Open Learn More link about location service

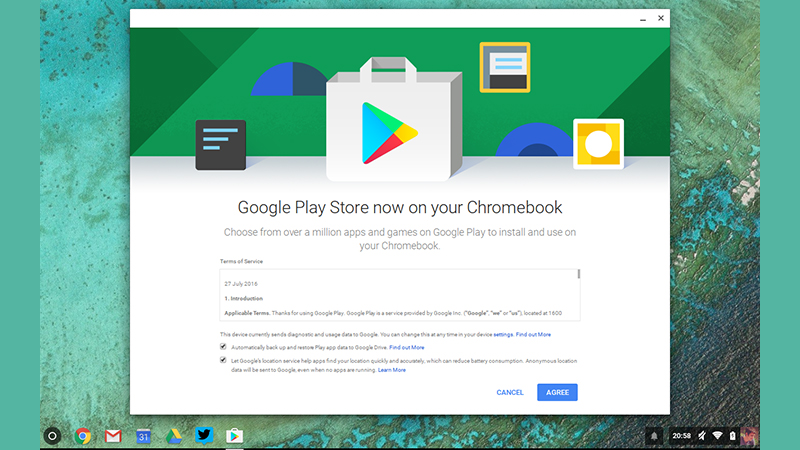tap(392, 370)
